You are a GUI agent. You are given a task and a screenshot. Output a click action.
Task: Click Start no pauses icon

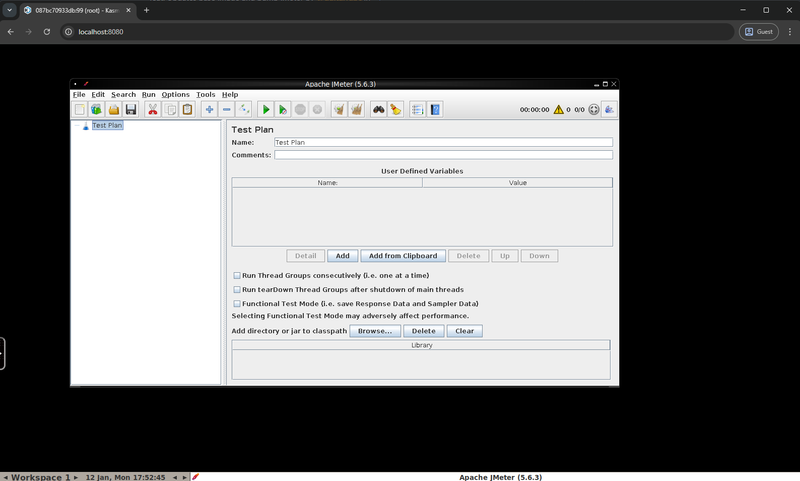click(283, 109)
